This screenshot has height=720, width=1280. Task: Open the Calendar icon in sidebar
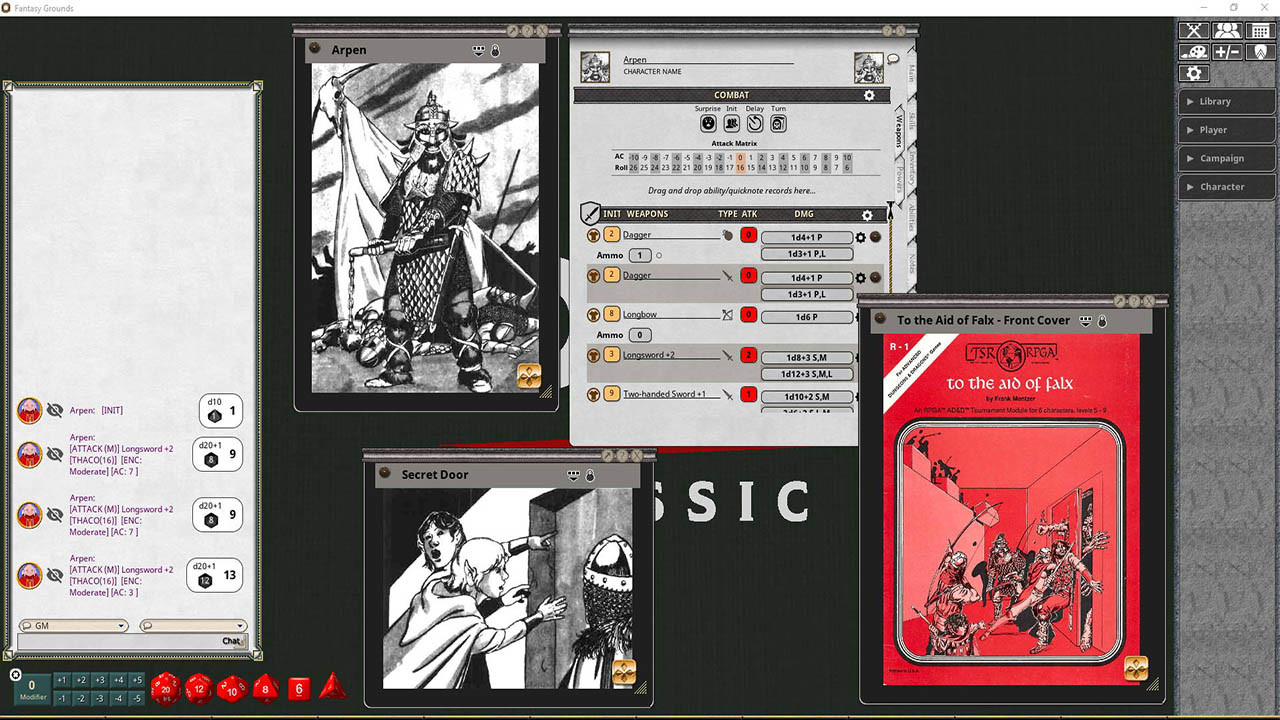(1260, 31)
